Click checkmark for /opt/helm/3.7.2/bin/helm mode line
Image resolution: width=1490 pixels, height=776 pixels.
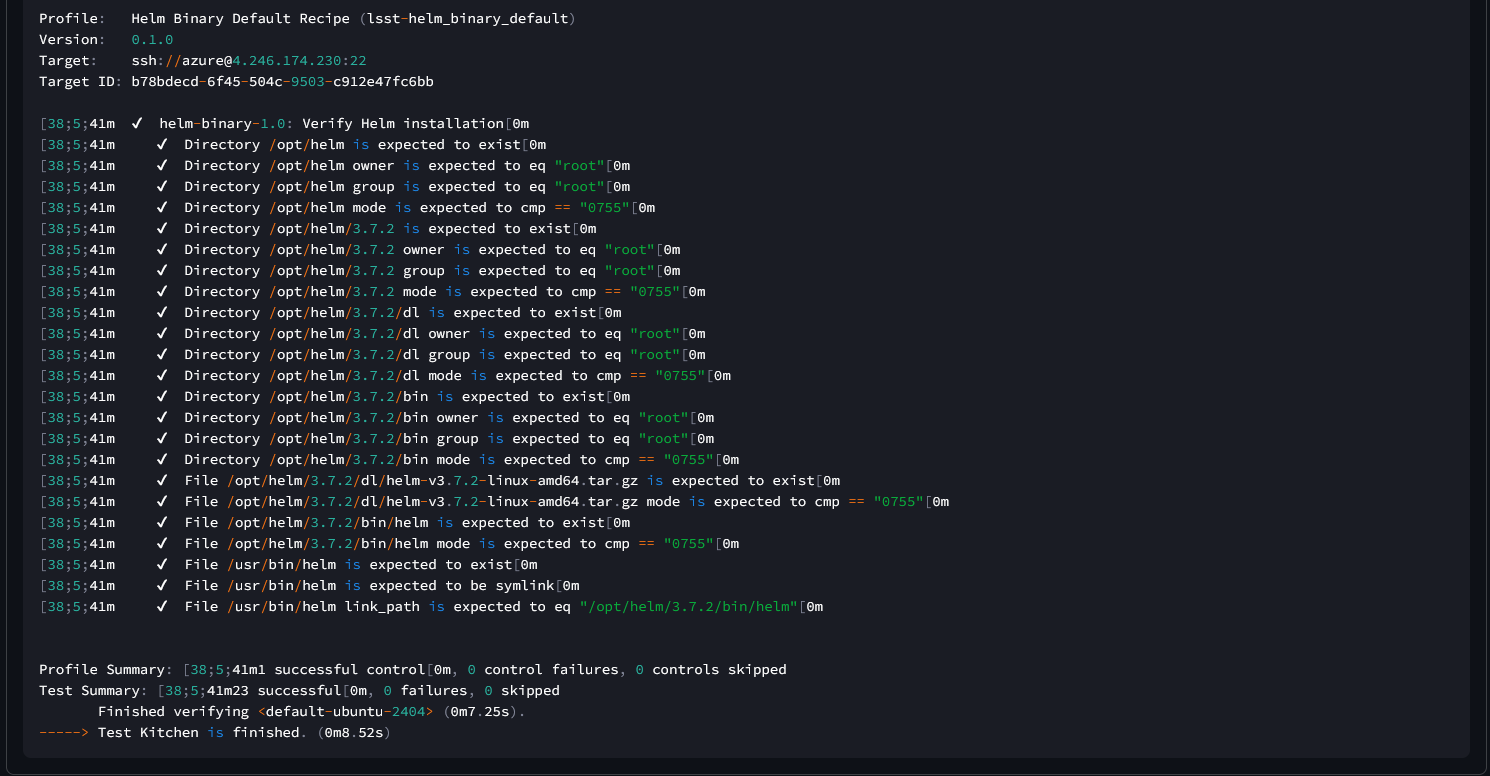(162, 544)
